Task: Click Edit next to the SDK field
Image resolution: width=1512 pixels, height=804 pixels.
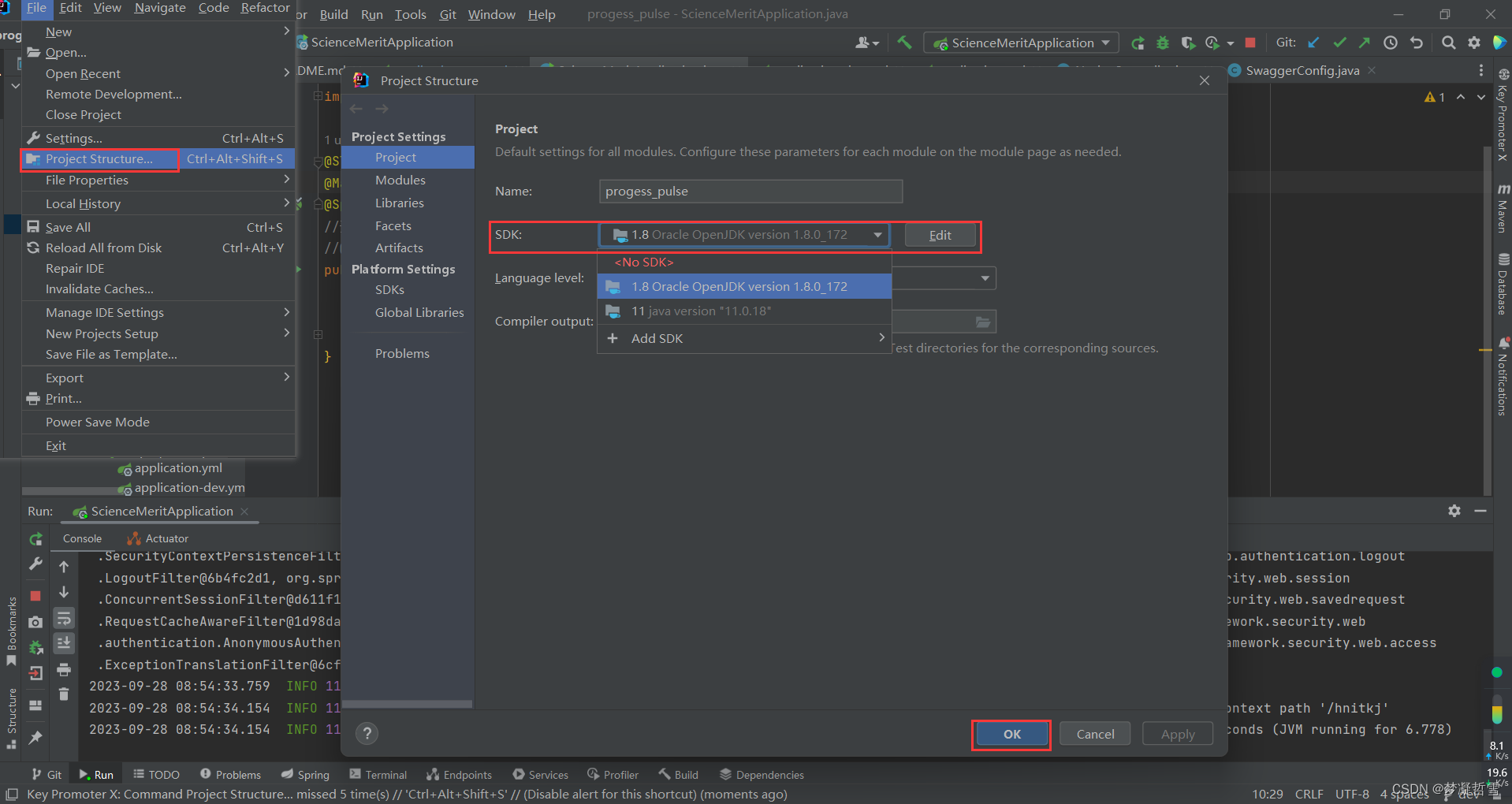Action: pyautogui.click(x=939, y=235)
